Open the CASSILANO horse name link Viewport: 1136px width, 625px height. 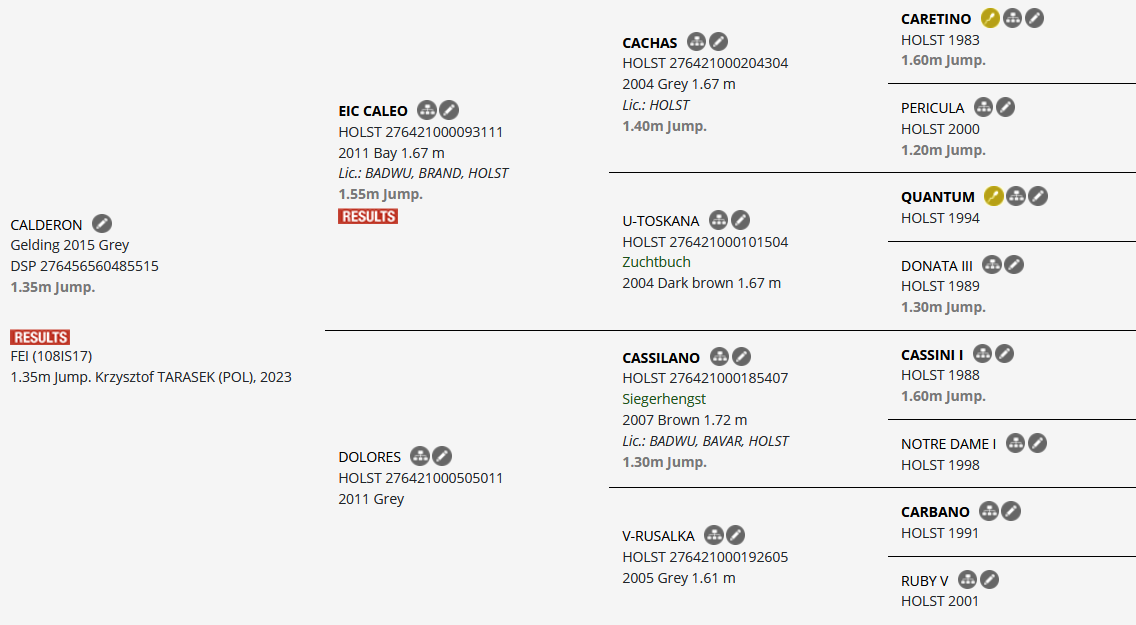point(662,357)
